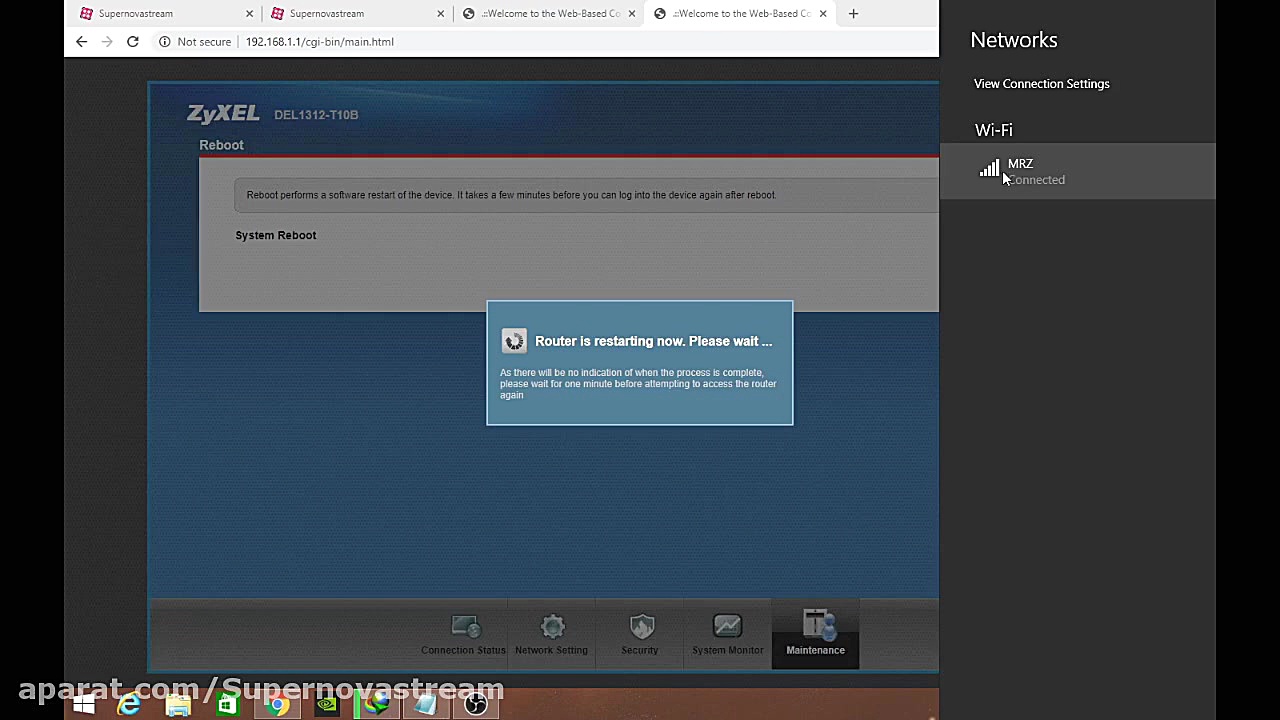Go back in the browser
Screen dimensions: 1280x720
(82, 42)
